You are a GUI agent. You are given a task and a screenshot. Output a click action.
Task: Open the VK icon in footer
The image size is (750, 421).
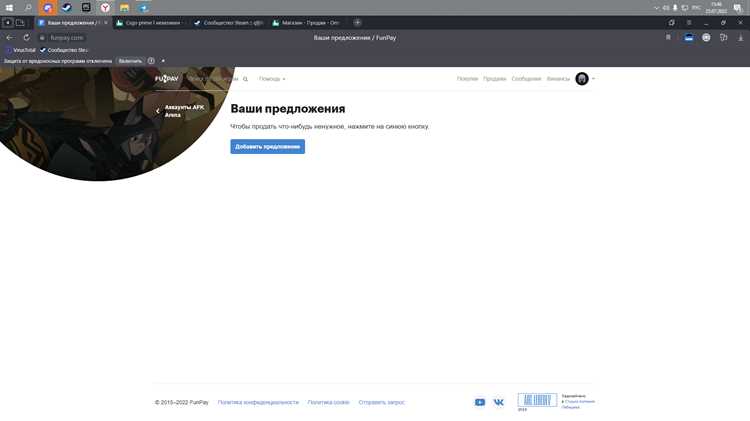coord(498,402)
